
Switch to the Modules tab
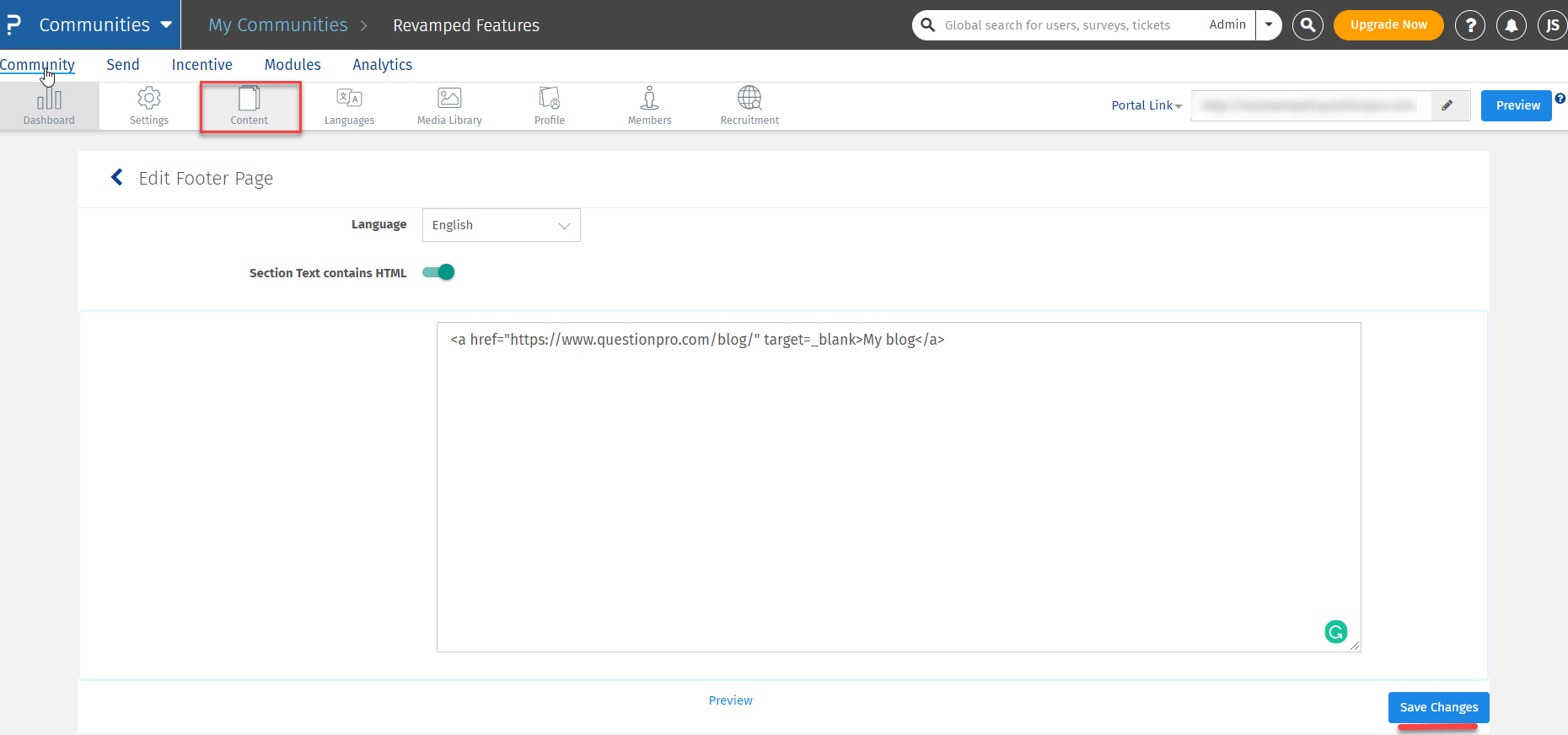tap(293, 65)
